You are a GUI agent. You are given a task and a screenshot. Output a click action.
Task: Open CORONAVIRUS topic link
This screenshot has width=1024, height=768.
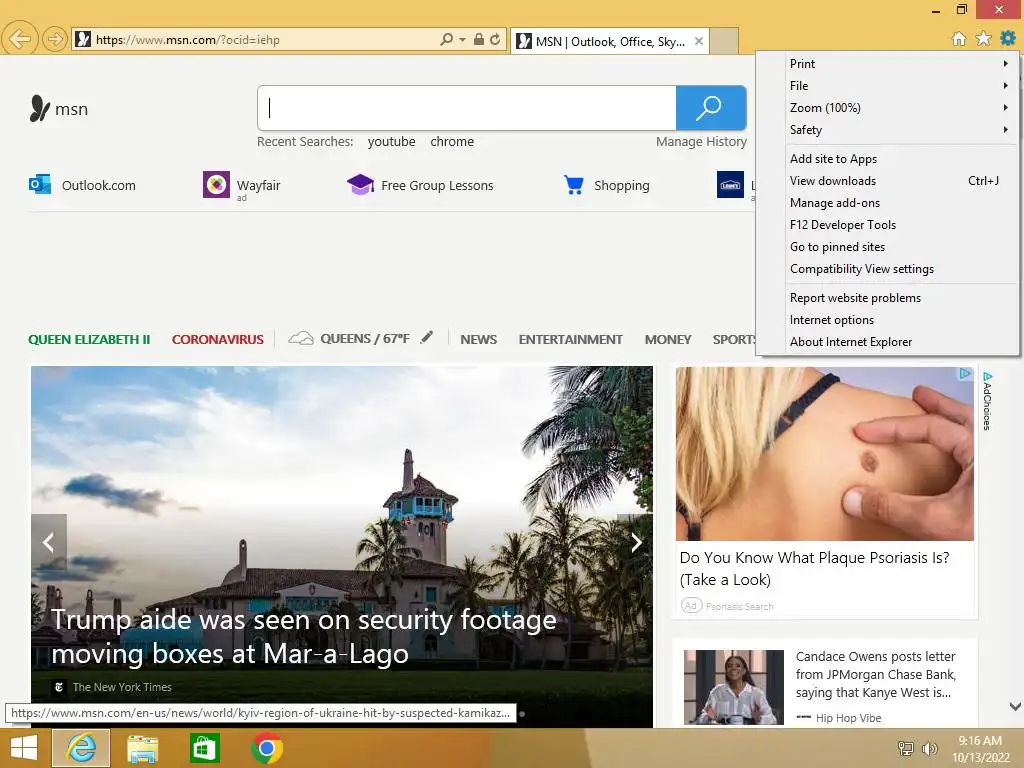[217, 339]
